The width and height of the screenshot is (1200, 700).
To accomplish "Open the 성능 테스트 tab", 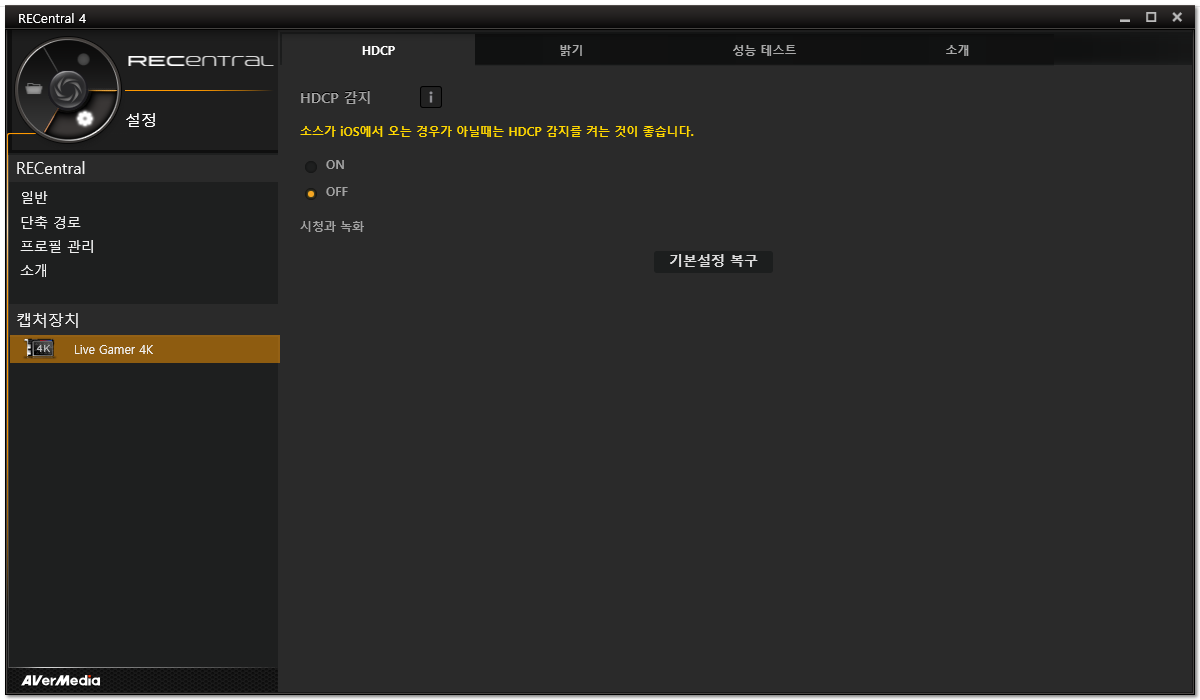I will [764, 50].
